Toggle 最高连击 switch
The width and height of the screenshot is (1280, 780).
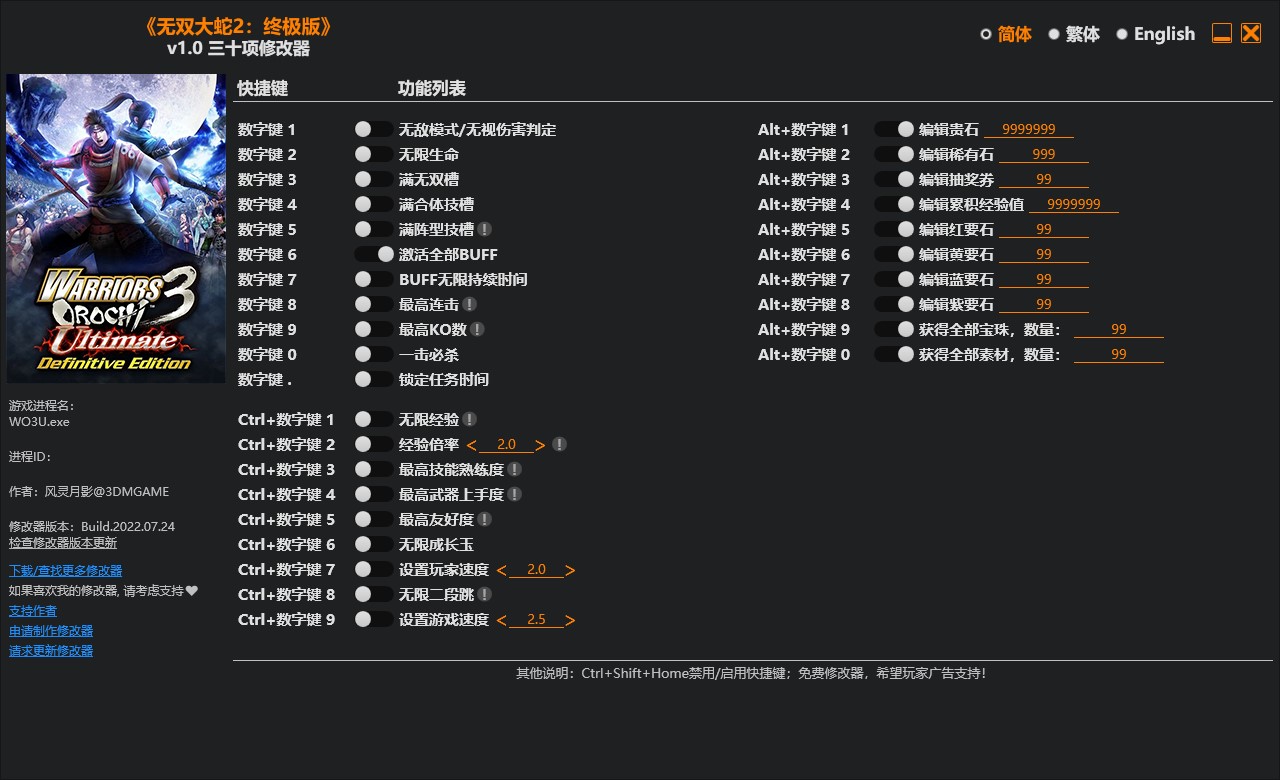(374, 304)
